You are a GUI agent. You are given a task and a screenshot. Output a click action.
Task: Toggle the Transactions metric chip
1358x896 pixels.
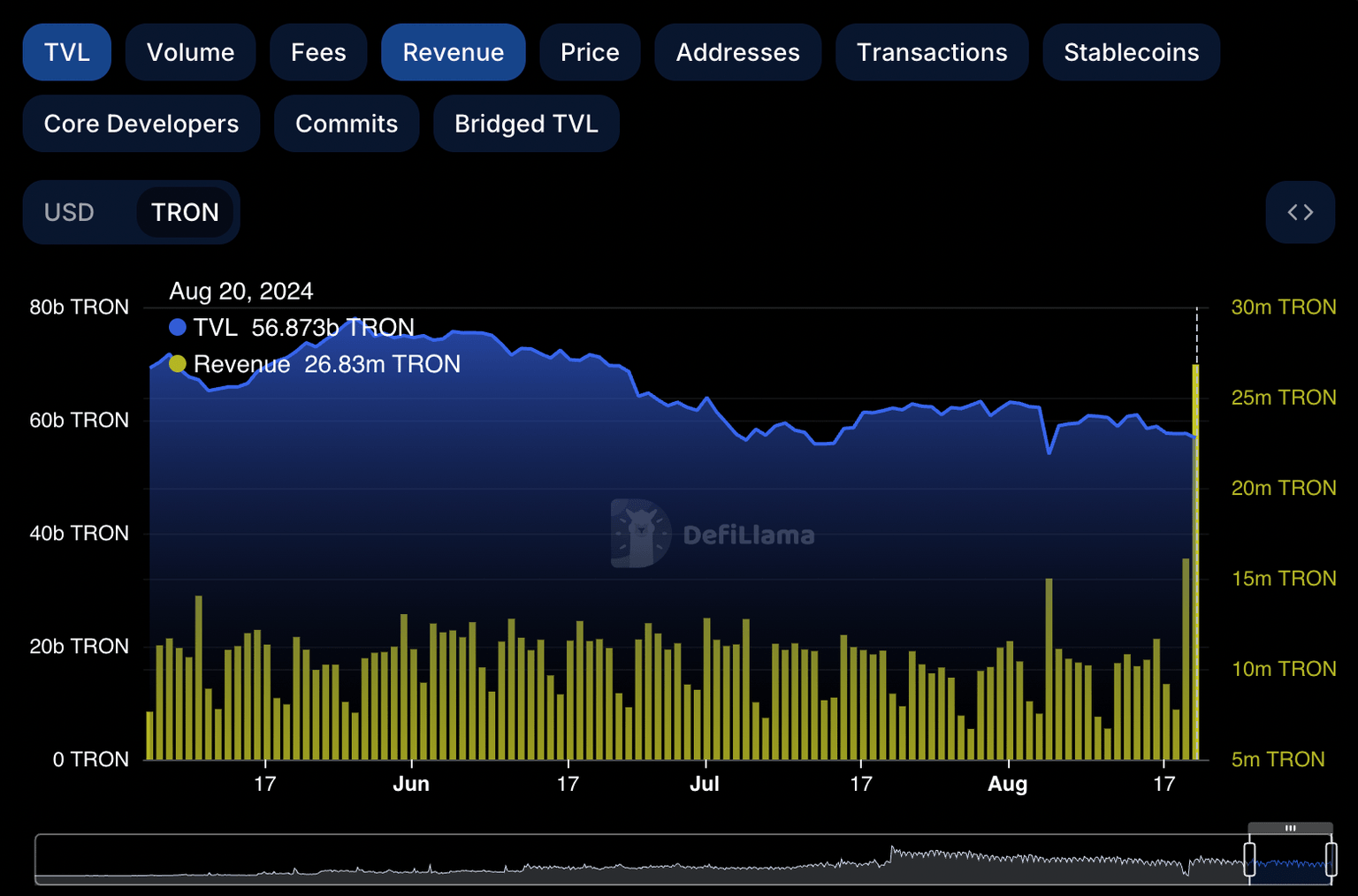(932, 52)
